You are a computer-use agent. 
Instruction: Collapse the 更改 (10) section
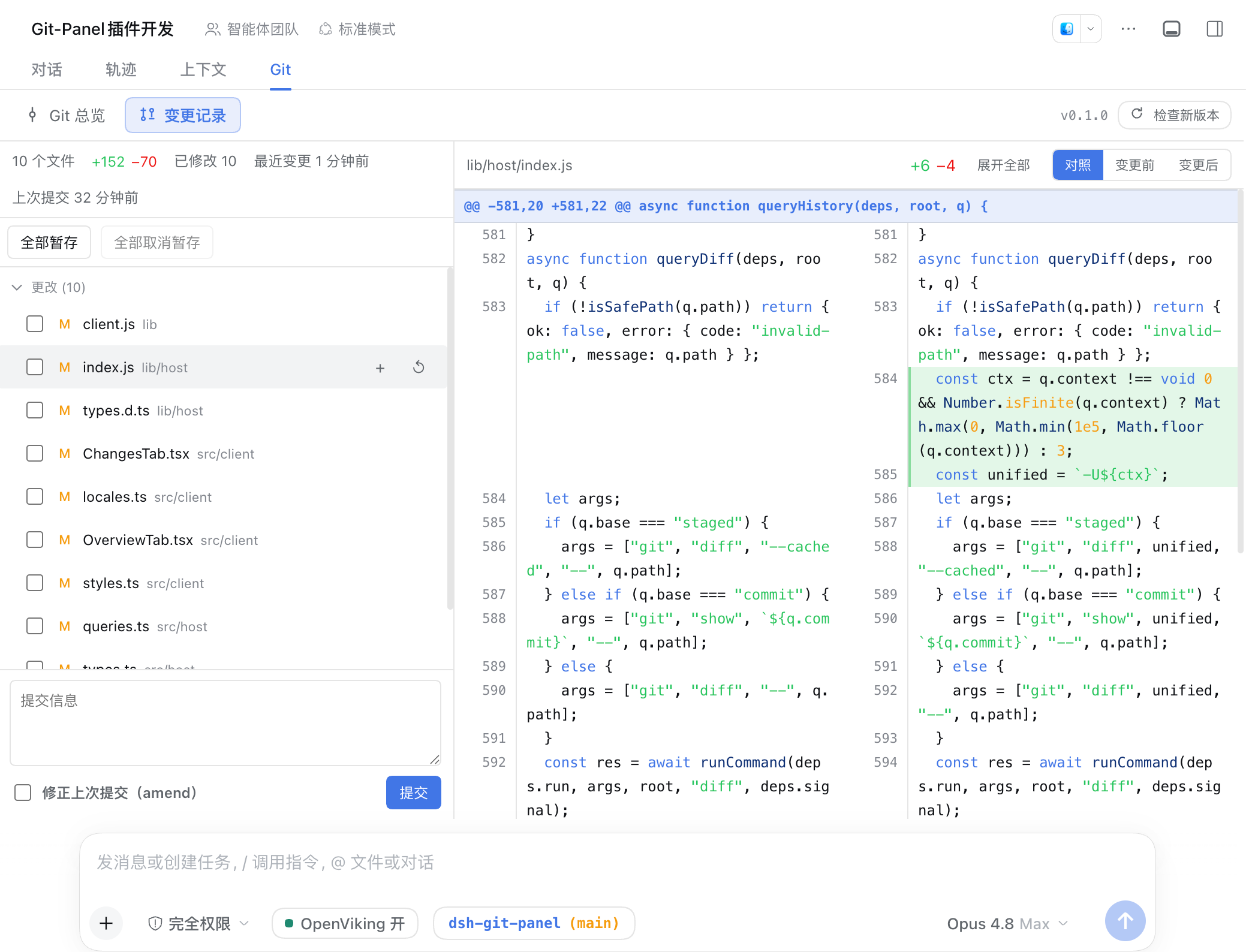pyautogui.click(x=17, y=287)
